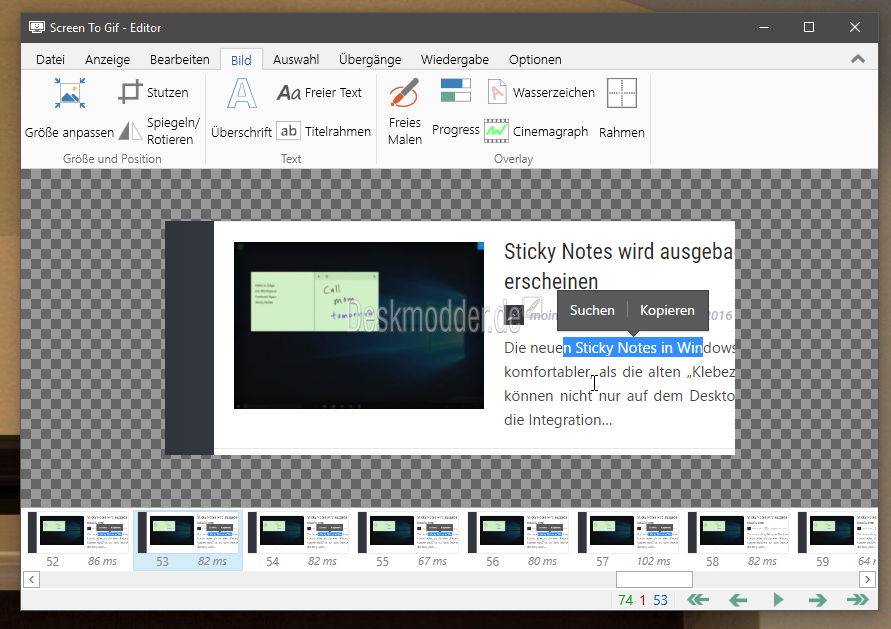Screen dimensions: 891x629
Task: Add a Rahmen border
Action: (622, 109)
